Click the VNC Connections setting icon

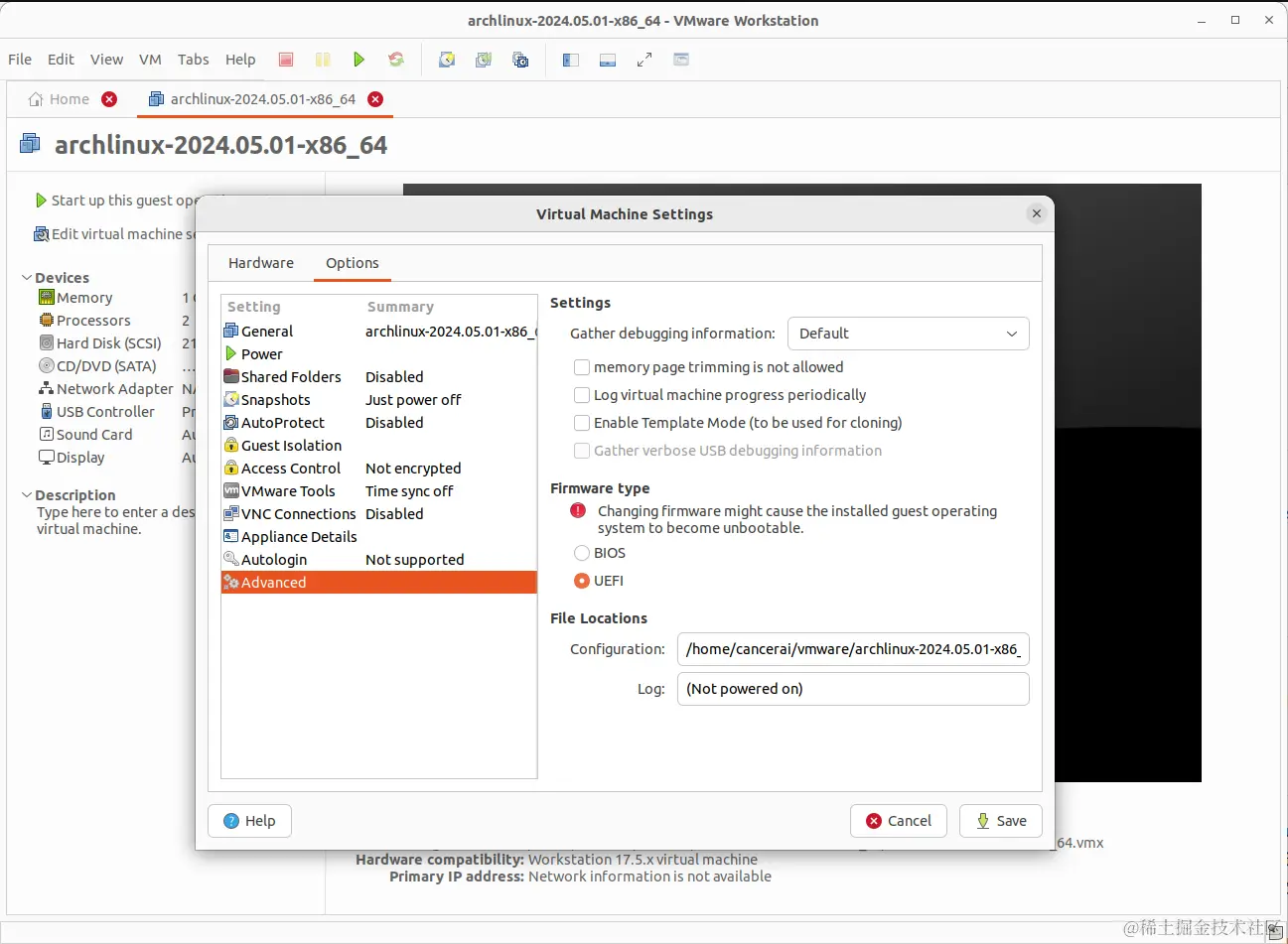coord(231,514)
